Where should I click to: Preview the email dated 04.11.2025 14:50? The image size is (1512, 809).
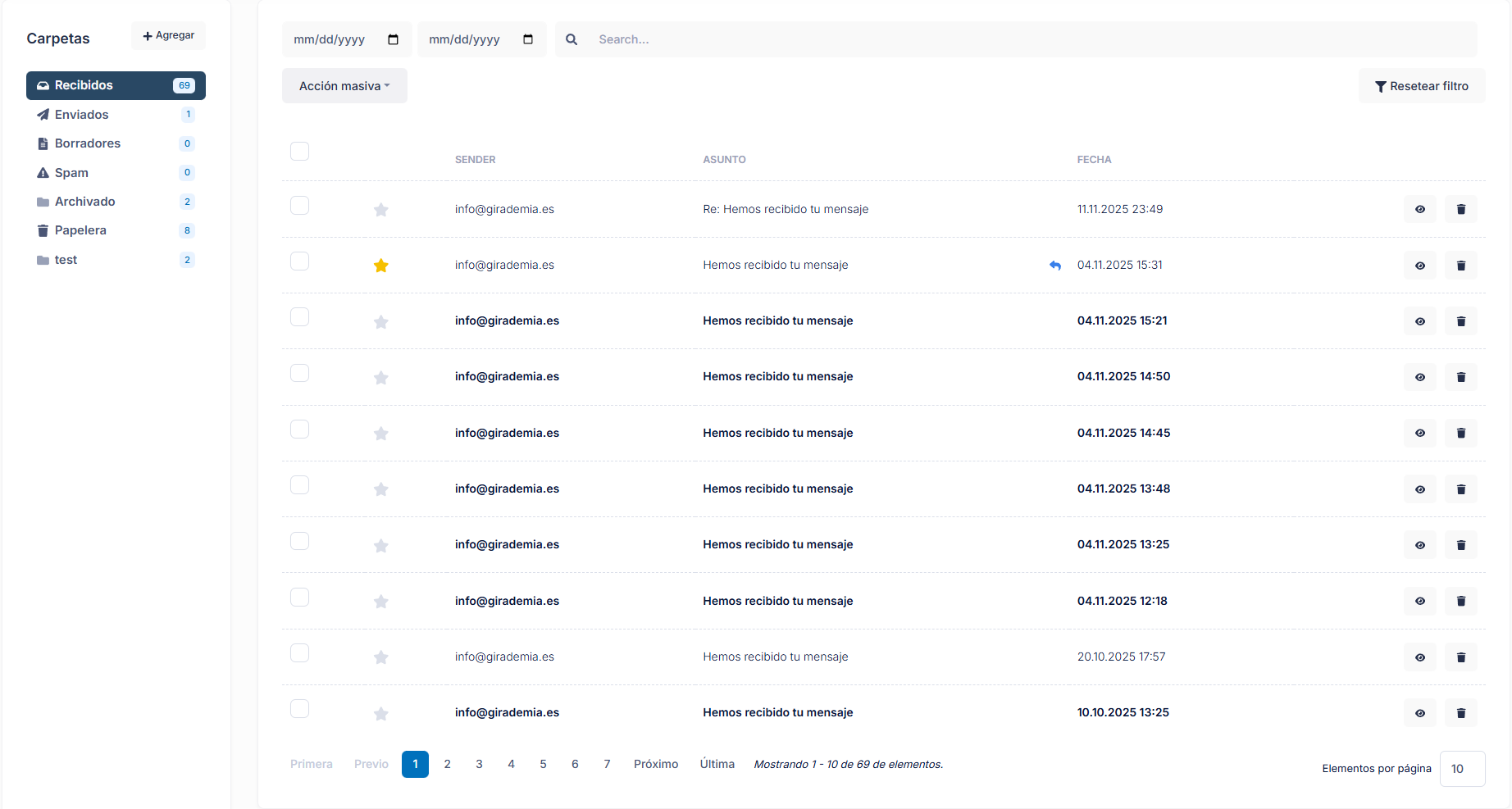[x=1420, y=377]
